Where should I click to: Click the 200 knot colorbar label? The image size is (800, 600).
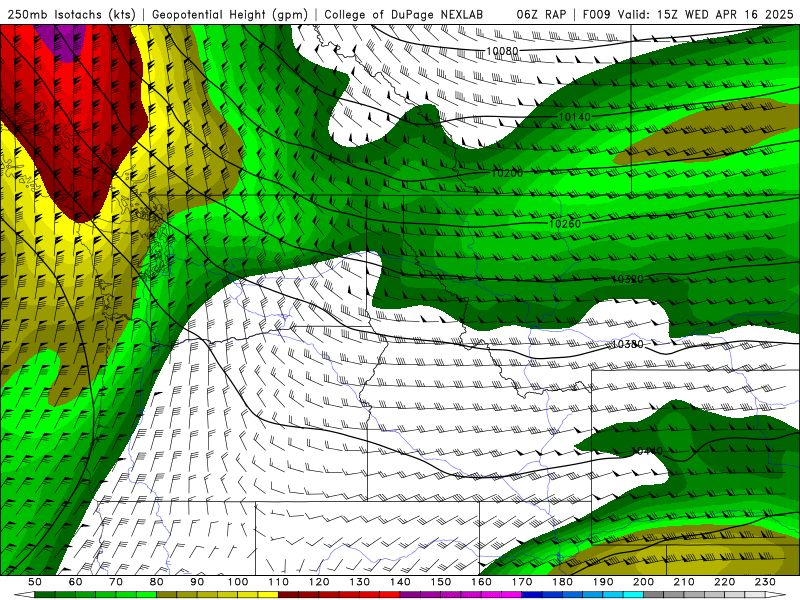coord(643,582)
